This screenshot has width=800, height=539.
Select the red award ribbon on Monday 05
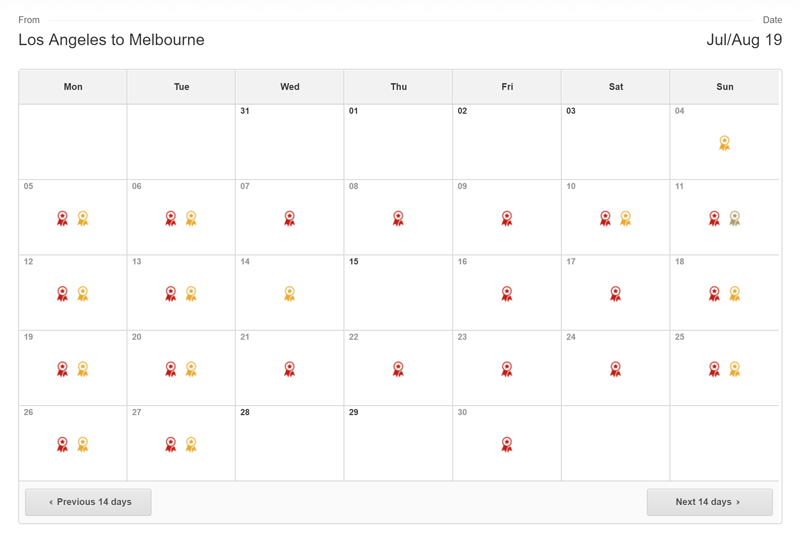coord(62,218)
